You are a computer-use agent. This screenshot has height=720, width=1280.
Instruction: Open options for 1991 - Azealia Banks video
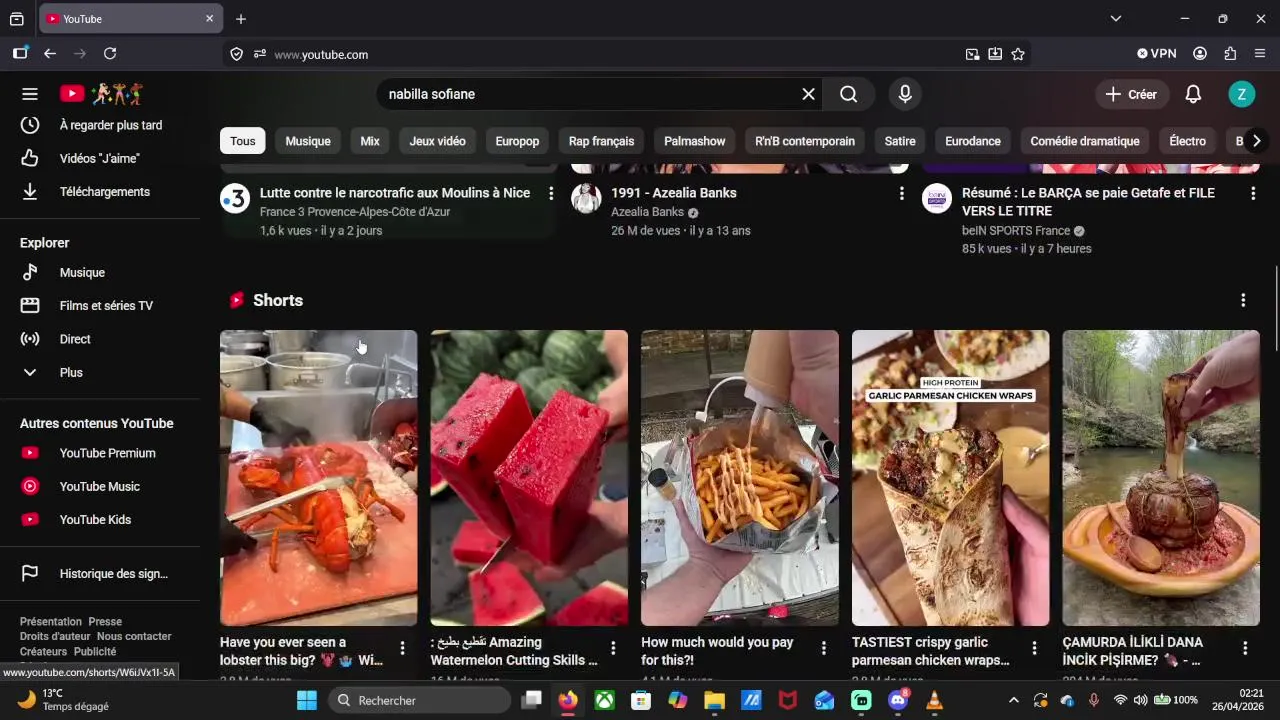901,193
